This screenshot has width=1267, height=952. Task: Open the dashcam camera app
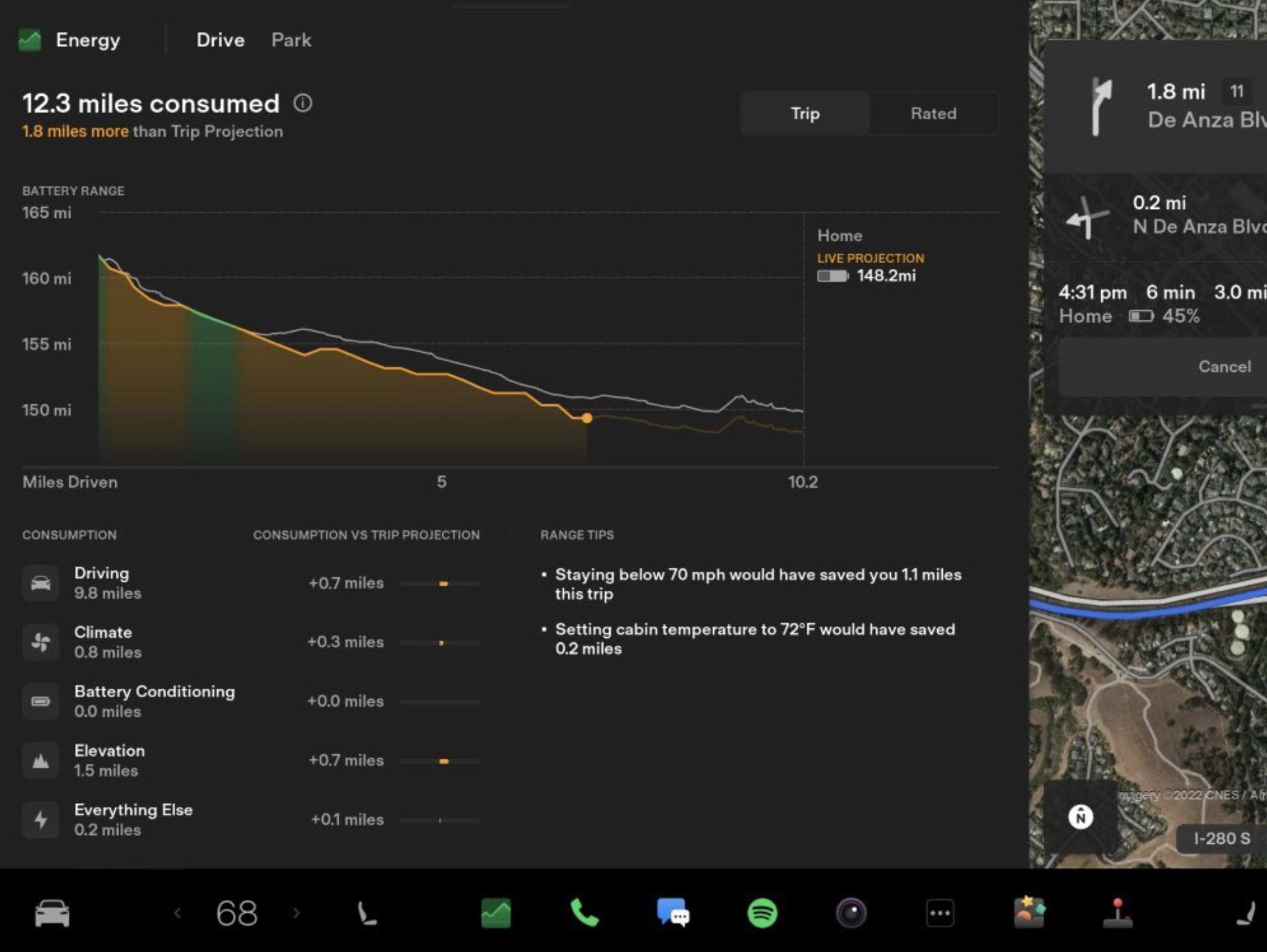coord(851,913)
